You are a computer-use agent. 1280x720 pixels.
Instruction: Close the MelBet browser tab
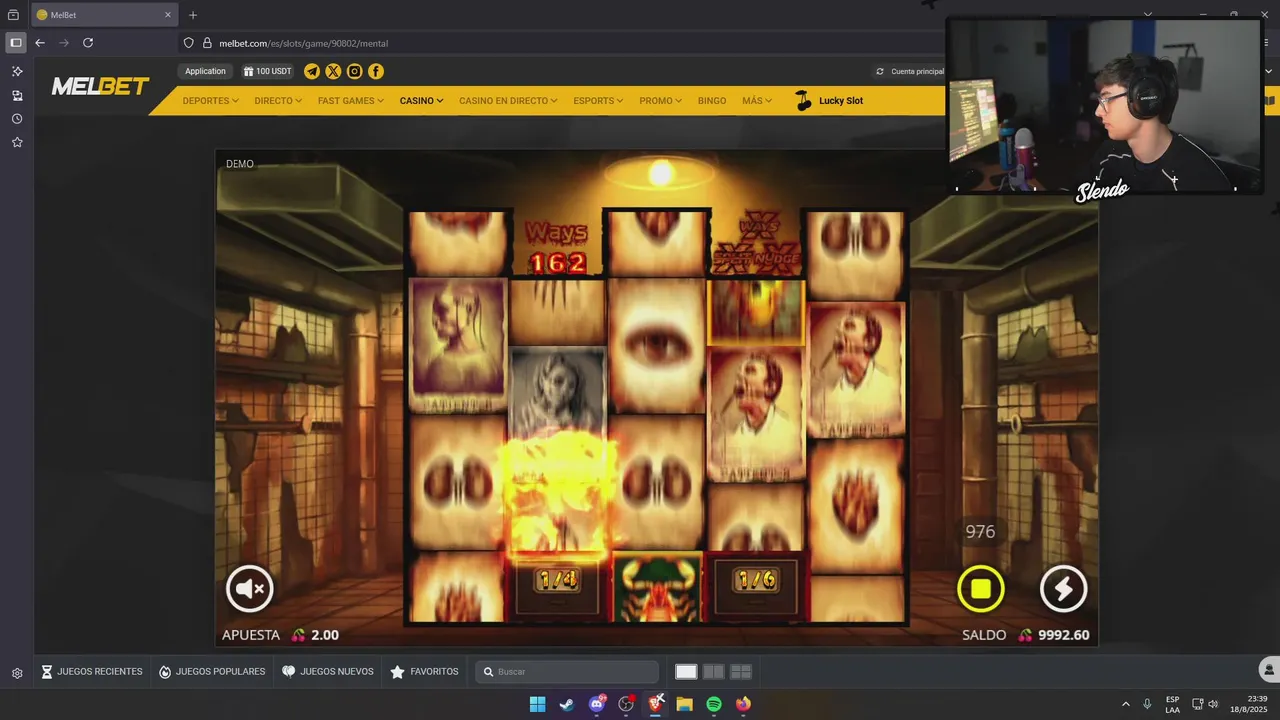tap(167, 15)
